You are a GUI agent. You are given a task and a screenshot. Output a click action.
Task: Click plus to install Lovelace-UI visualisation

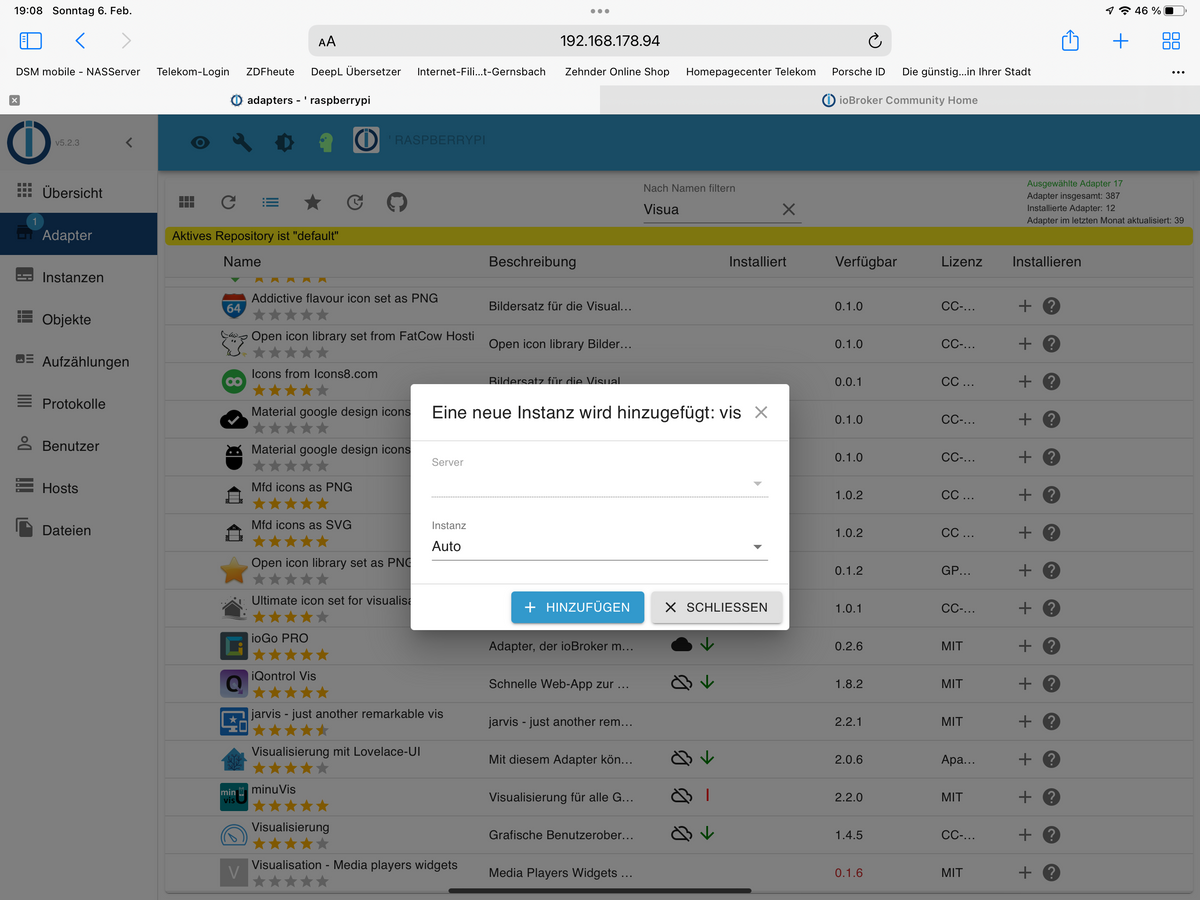point(1024,759)
